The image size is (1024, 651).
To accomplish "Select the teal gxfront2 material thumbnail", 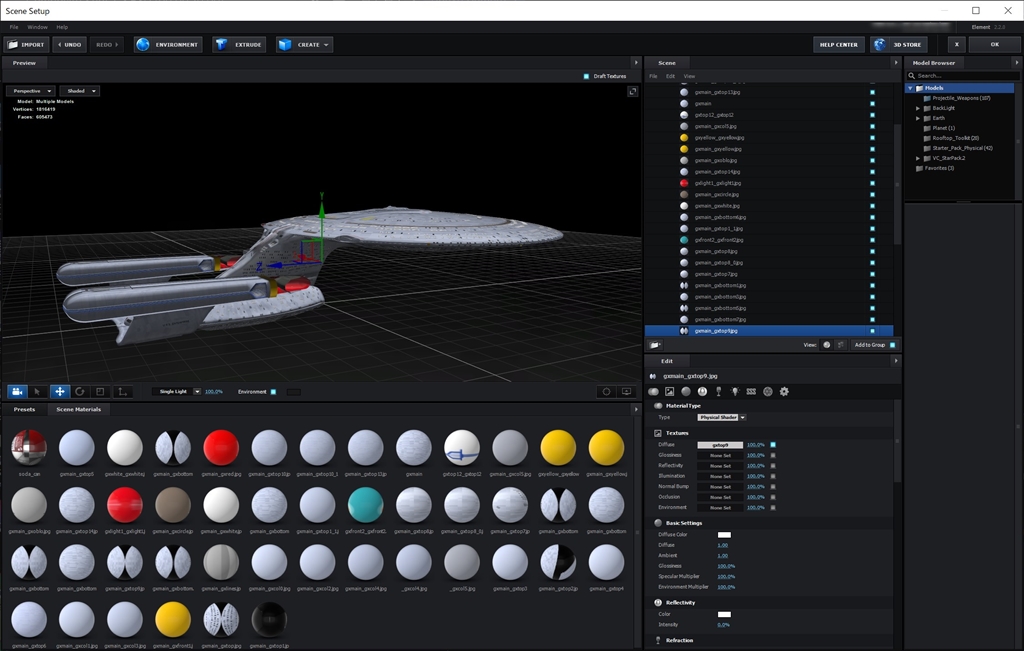I will coord(365,505).
